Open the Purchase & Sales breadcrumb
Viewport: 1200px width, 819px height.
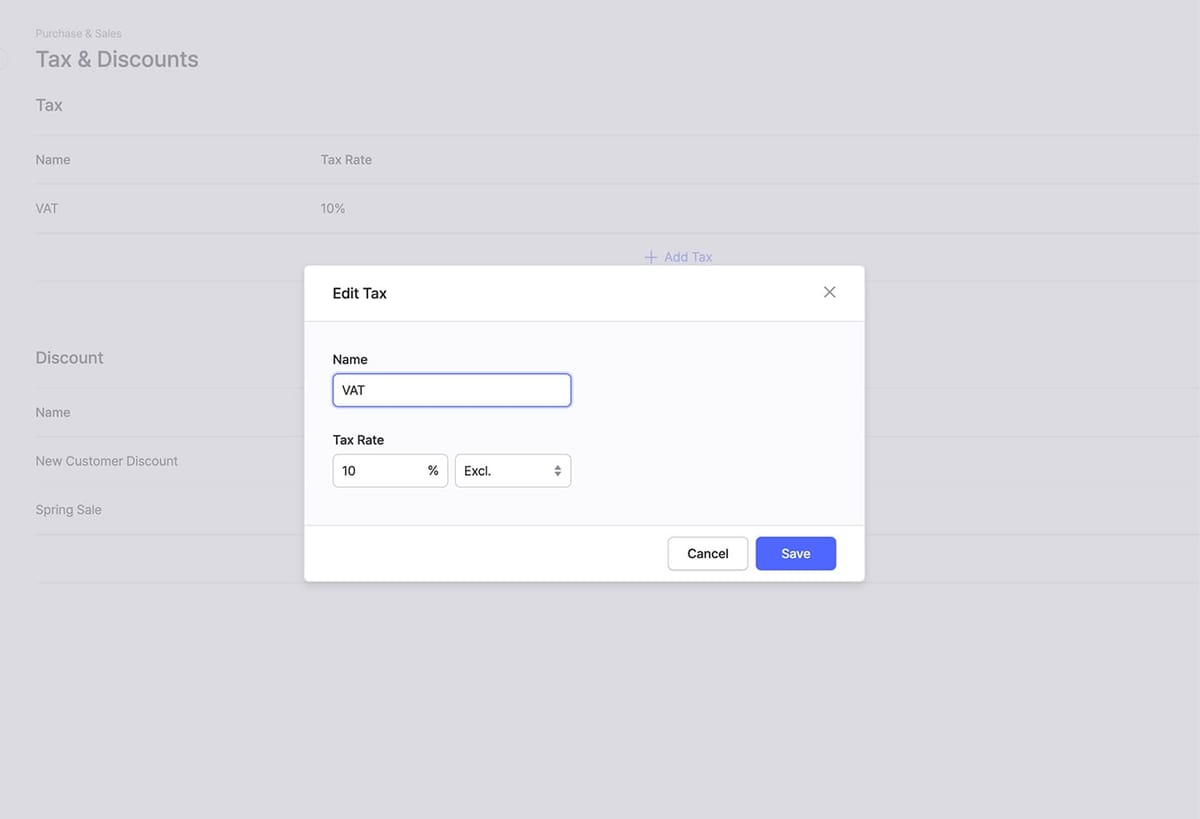pos(78,33)
